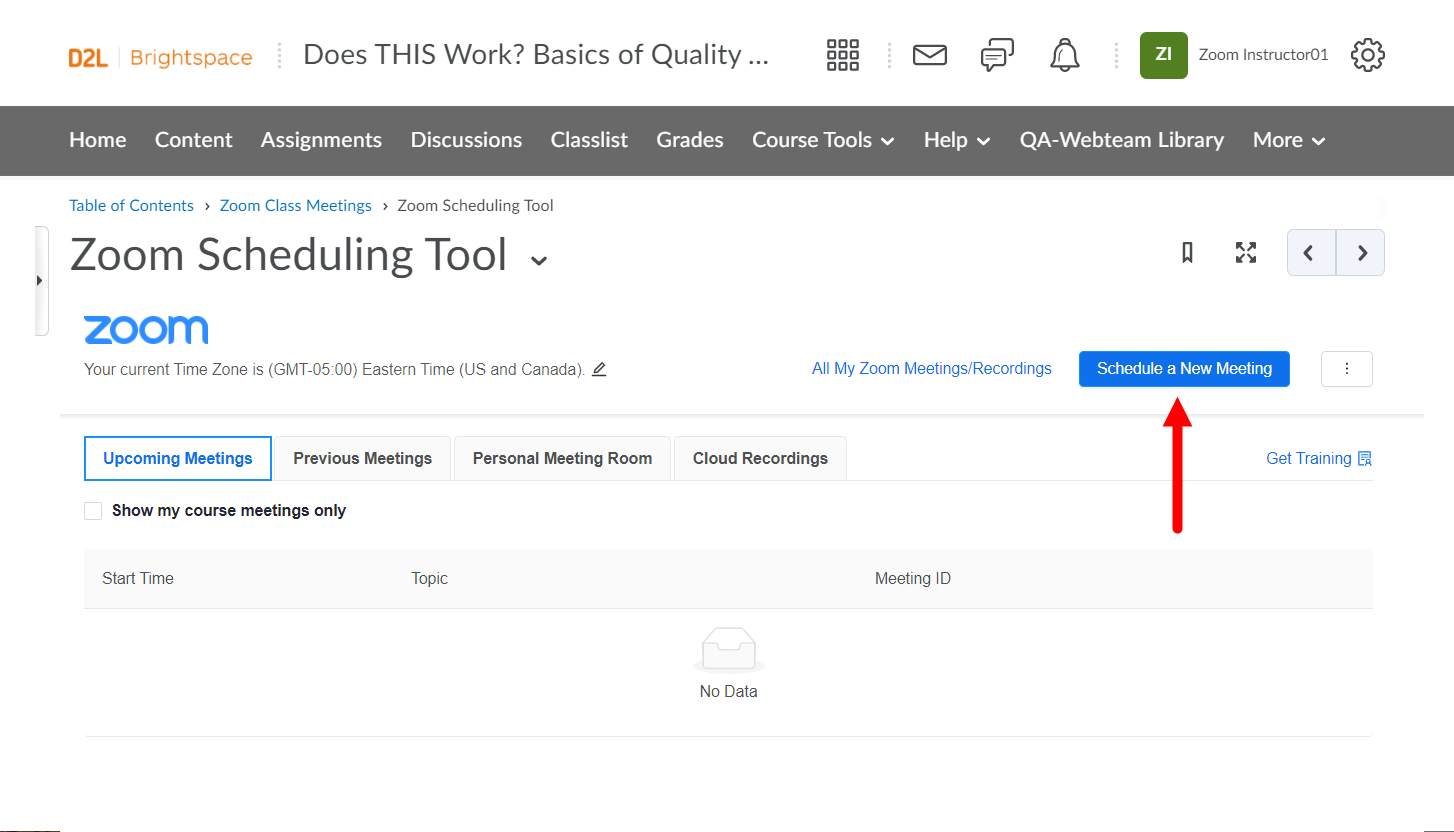Open Assignments in the navbar

coord(321,140)
